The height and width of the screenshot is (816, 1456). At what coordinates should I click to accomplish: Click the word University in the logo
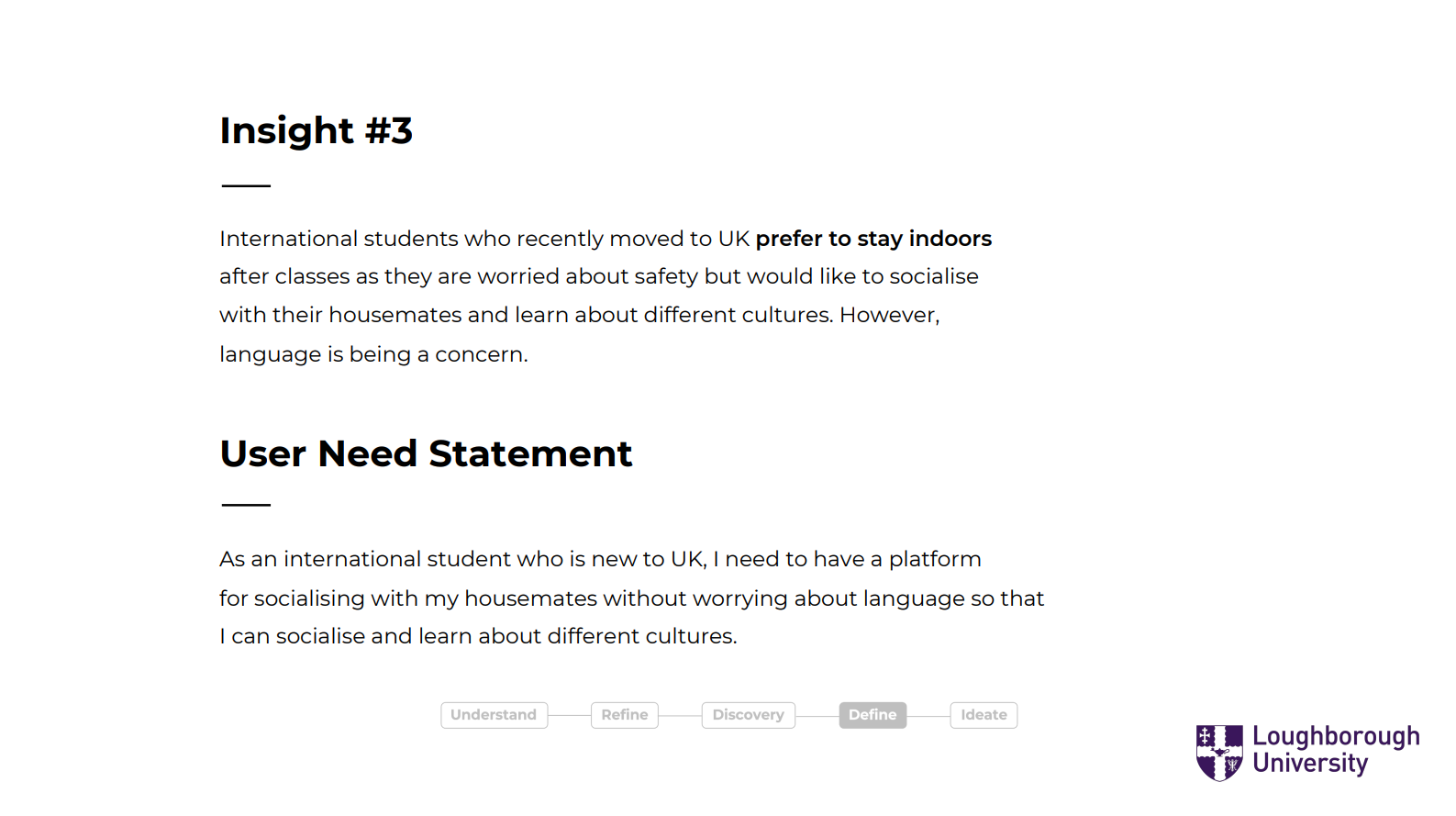[x=1310, y=764]
